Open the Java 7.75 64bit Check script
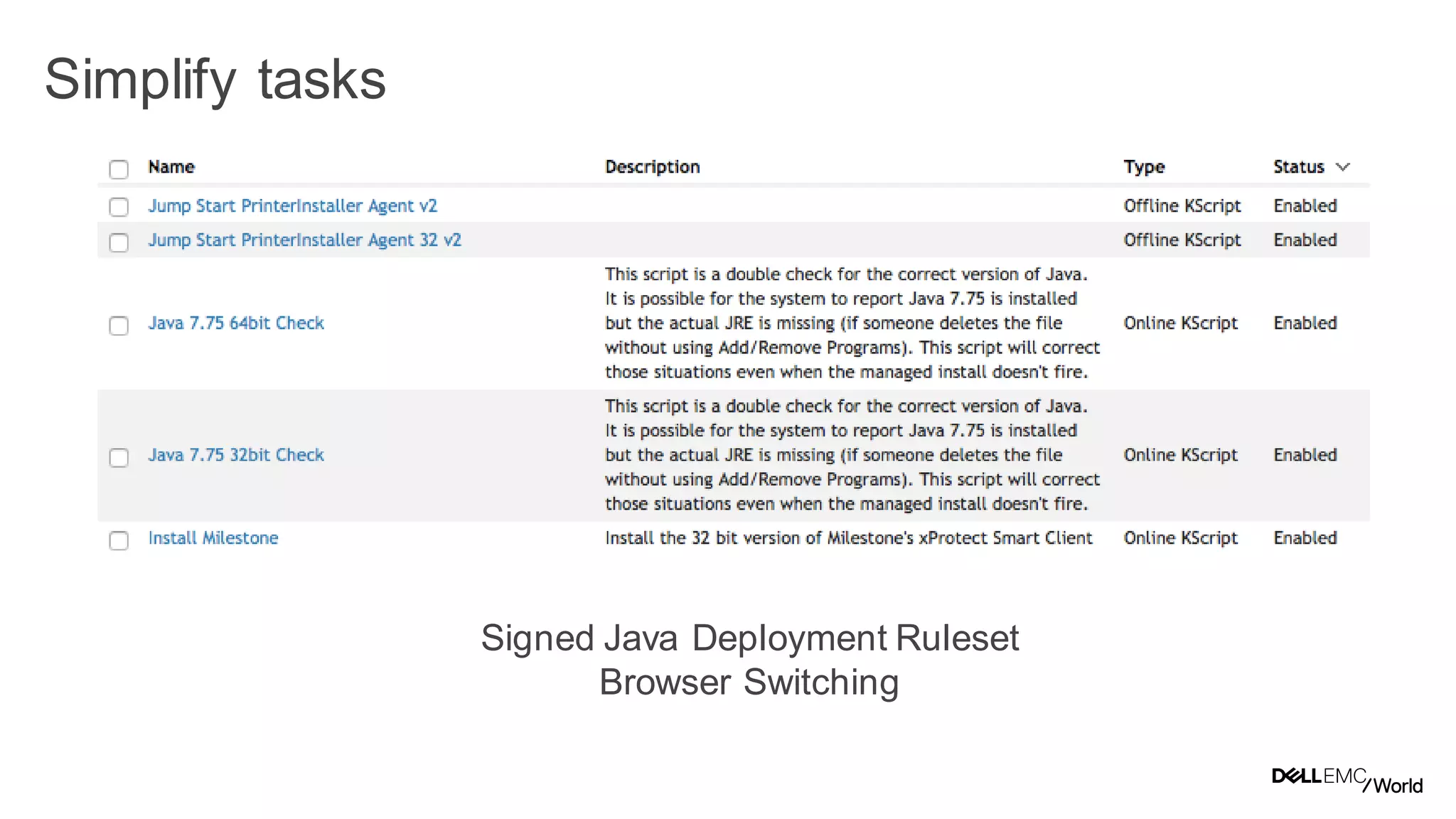1456x819 pixels. [x=236, y=323]
